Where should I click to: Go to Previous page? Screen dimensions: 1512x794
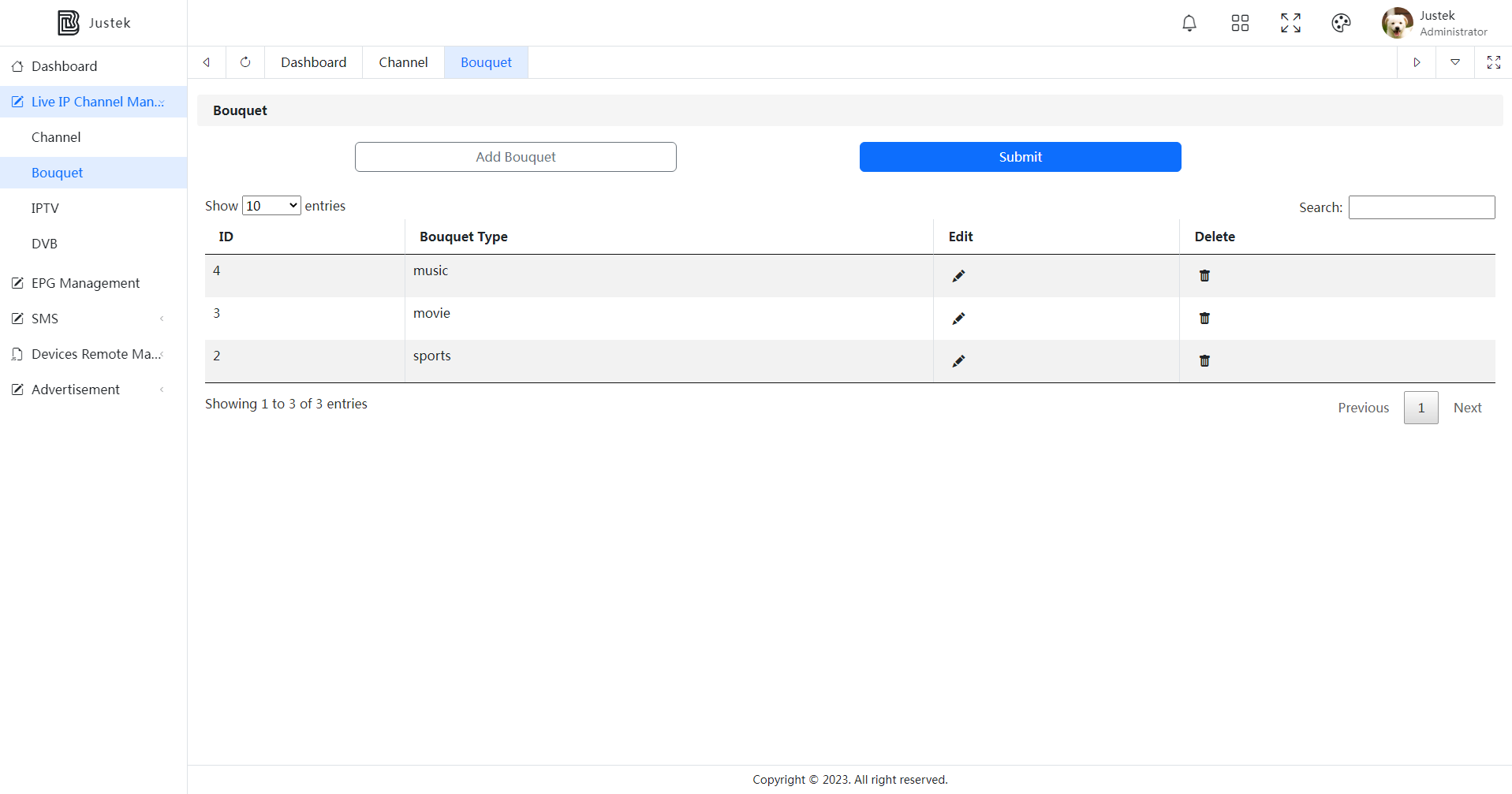[1363, 408]
